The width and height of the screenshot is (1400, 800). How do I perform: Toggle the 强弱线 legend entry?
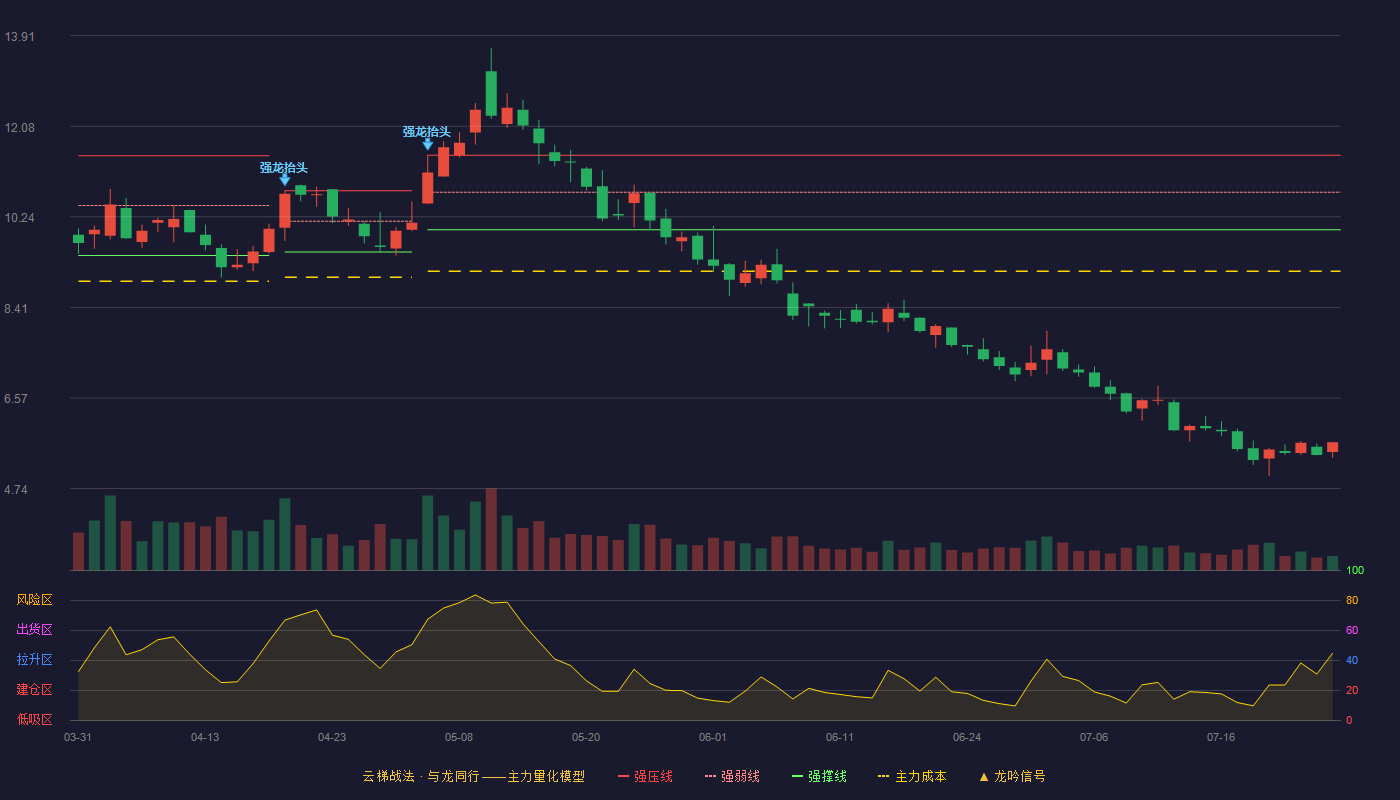[x=732, y=776]
